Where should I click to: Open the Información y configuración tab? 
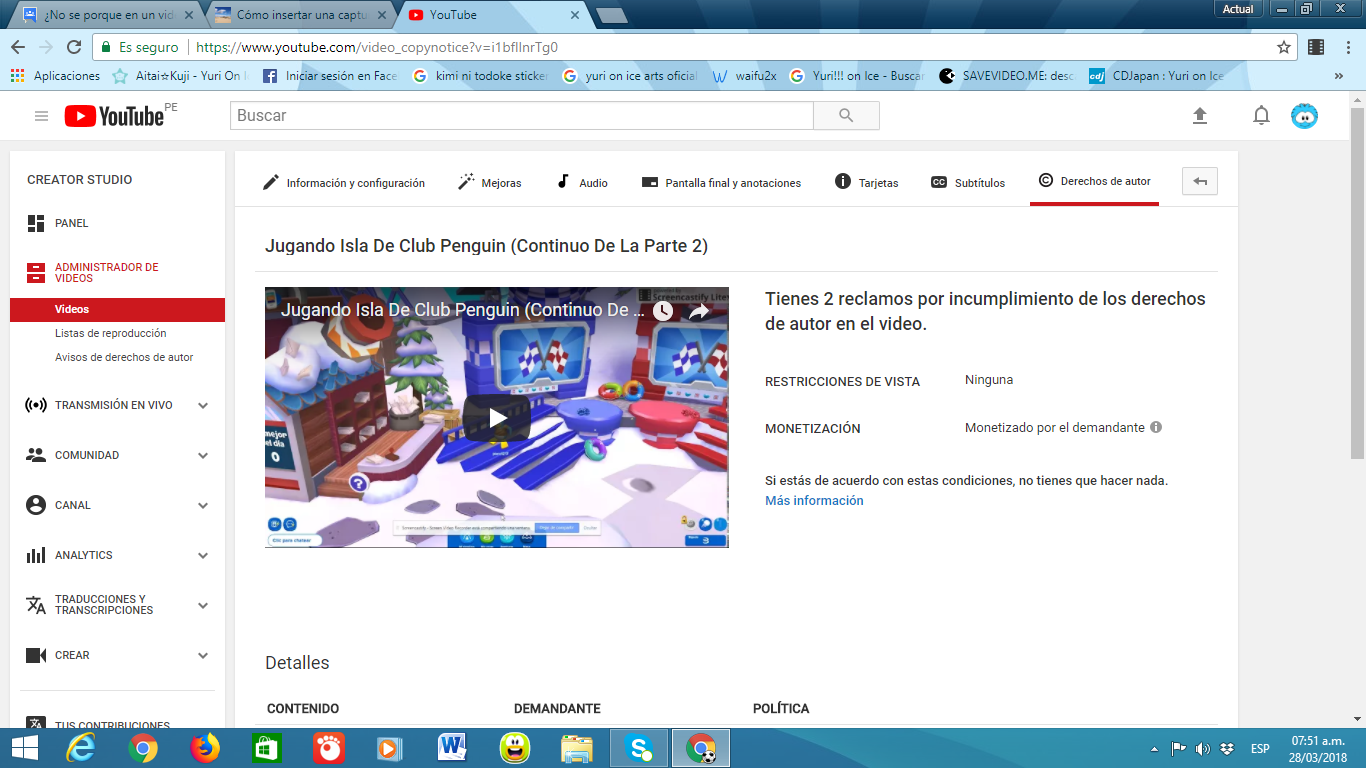343,182
